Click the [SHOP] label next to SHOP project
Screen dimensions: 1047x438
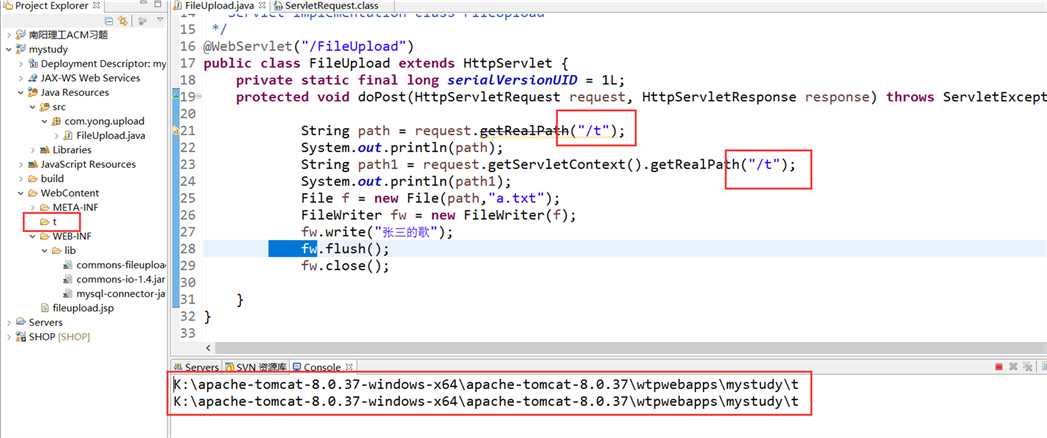coord(74,337)
